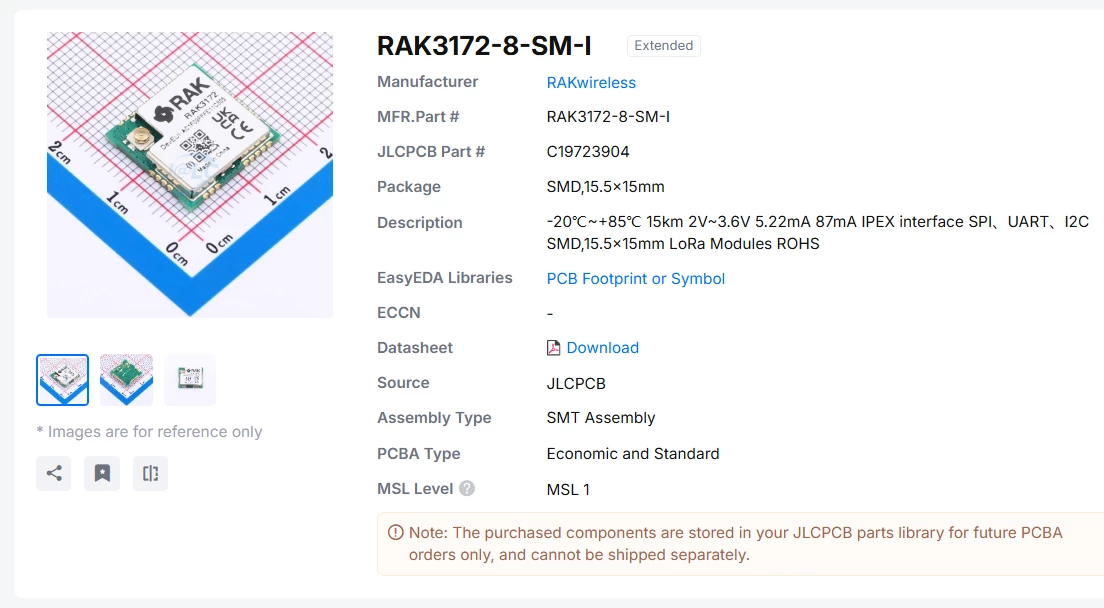1104x608 pixels.
Task: Open the compare icon button
Action: (x=150, y=473)
